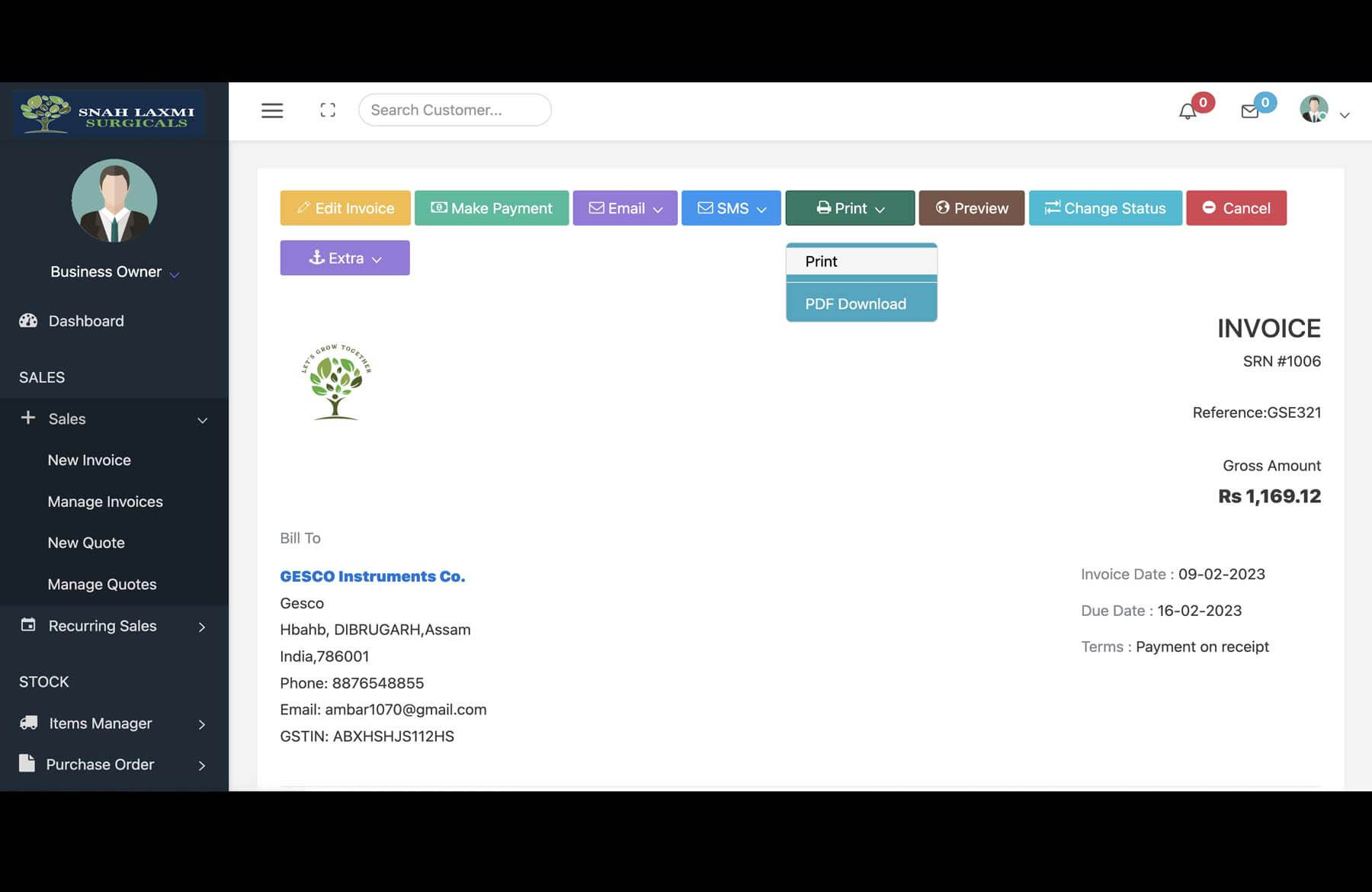
Task: Open Dashboard from the sidebar
Action: [x=85, y=321]
